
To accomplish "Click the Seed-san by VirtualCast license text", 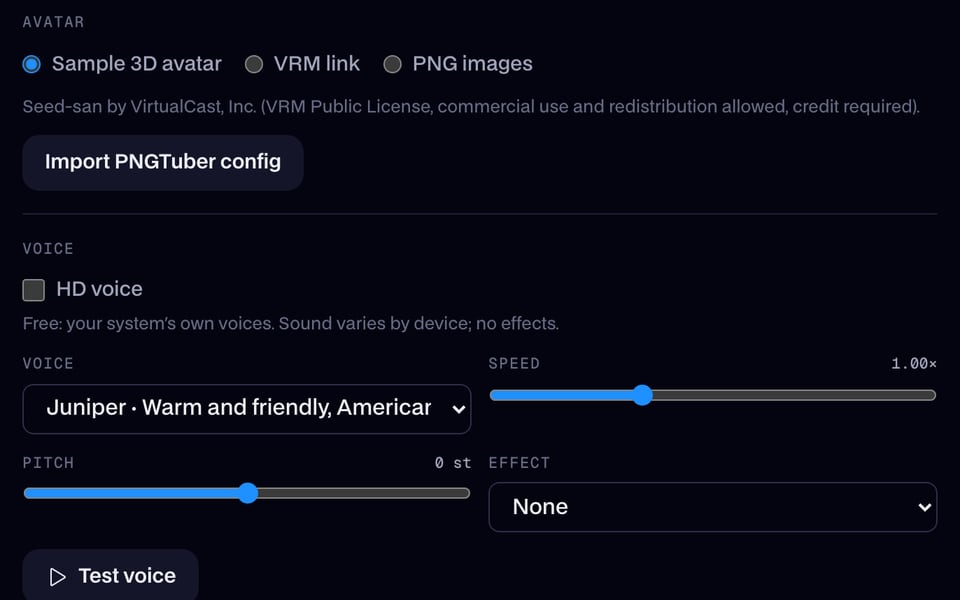I will click(x=471, y=107).
